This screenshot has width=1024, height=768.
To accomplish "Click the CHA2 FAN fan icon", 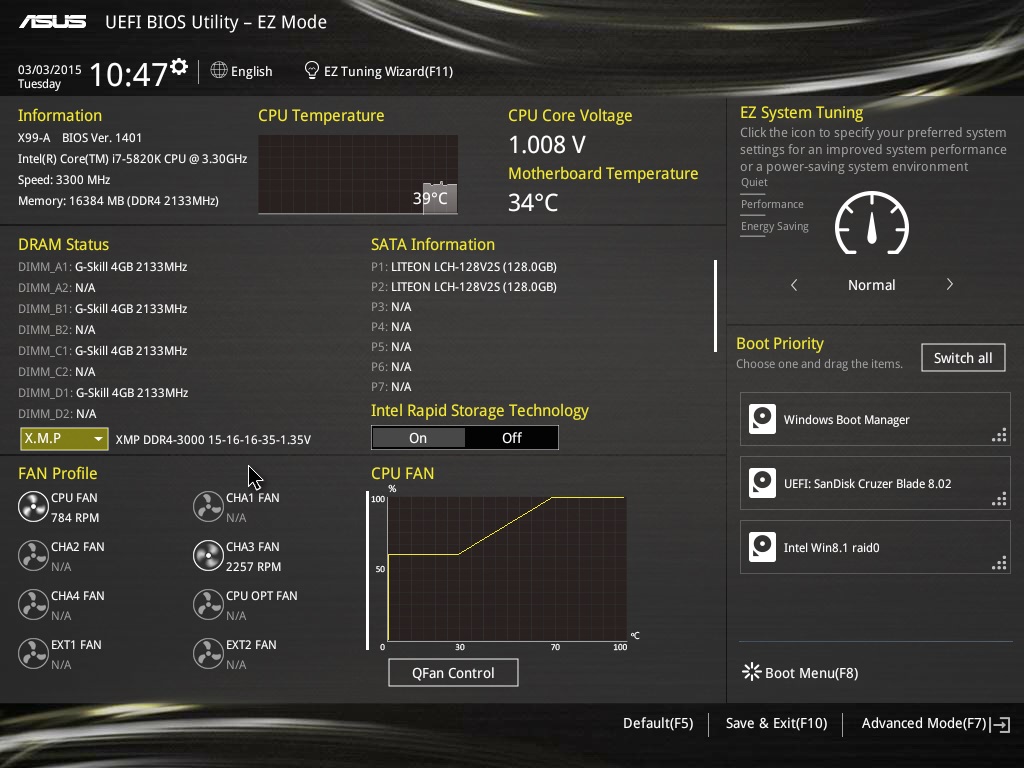I will click(33, 556).
